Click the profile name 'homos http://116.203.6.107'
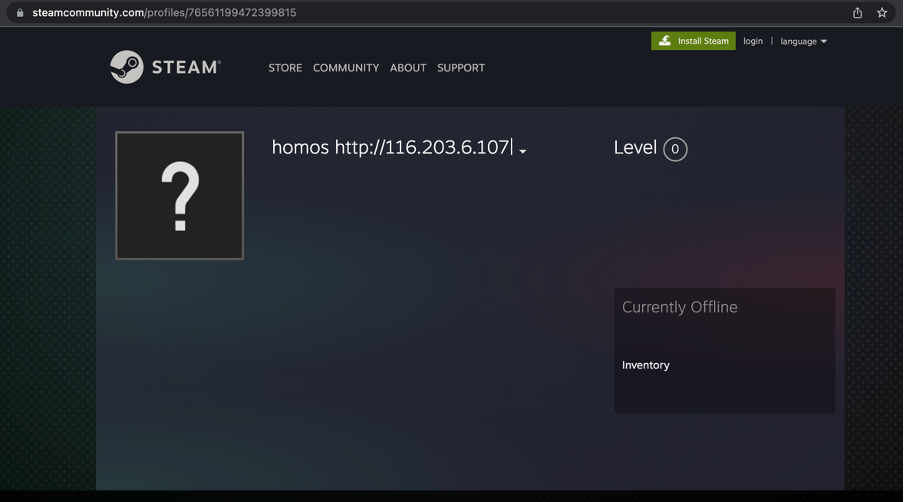Viewport: 904px width, 502px height. [x=391, y=148]
